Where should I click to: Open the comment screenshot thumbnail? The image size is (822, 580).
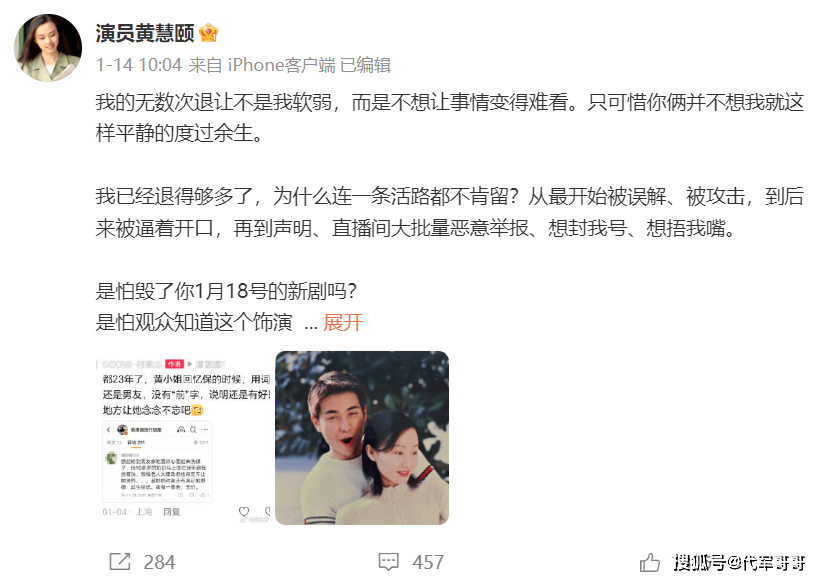183,438
